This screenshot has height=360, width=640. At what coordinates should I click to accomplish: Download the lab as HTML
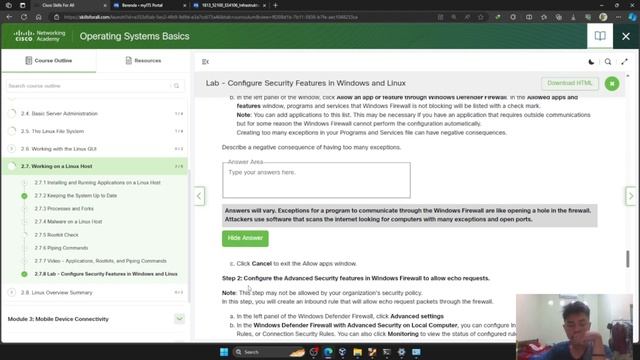pyautogui.click(x=570, y=83)
